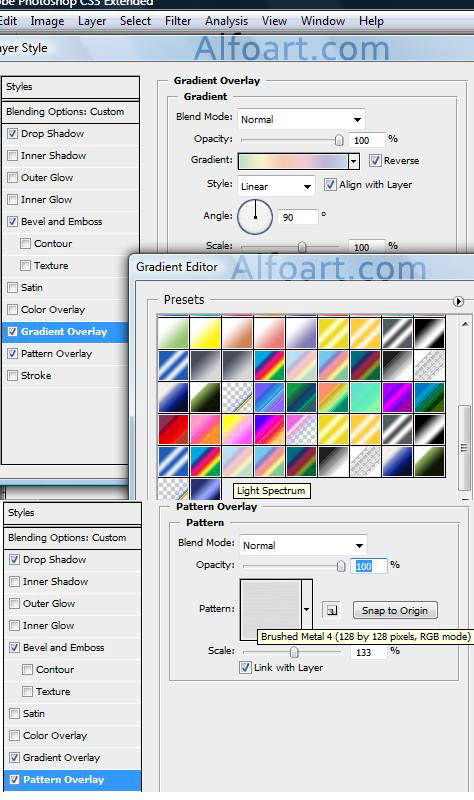Screen dimensions: 474x800
Task: Check Satin in the Pattern Overlay dialog list
Action: 15,713
